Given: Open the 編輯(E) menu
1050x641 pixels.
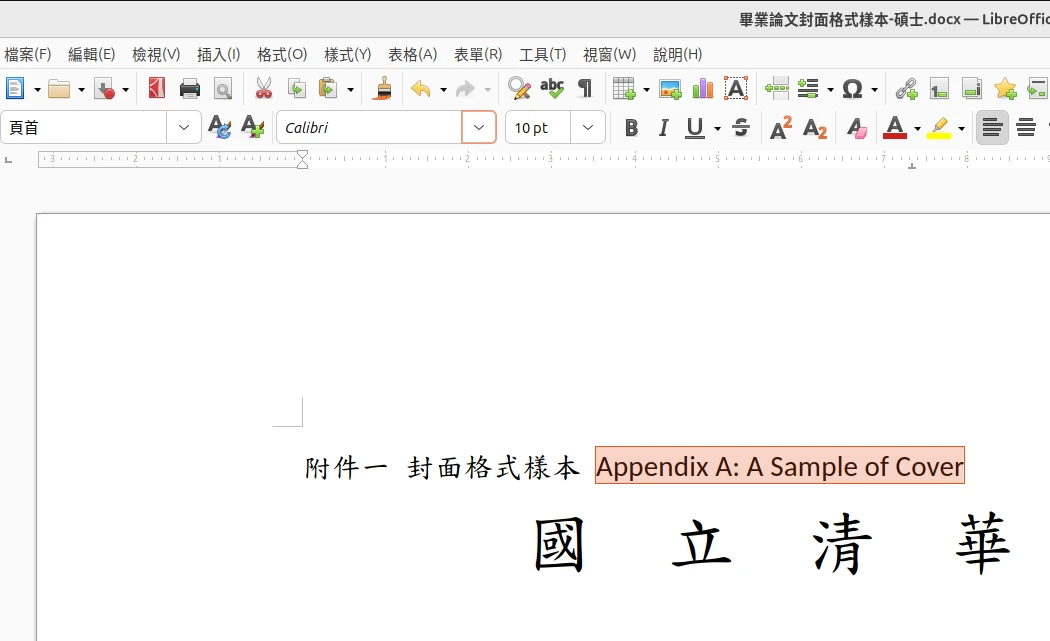Looking at the screenshot, I should (92, 54).
